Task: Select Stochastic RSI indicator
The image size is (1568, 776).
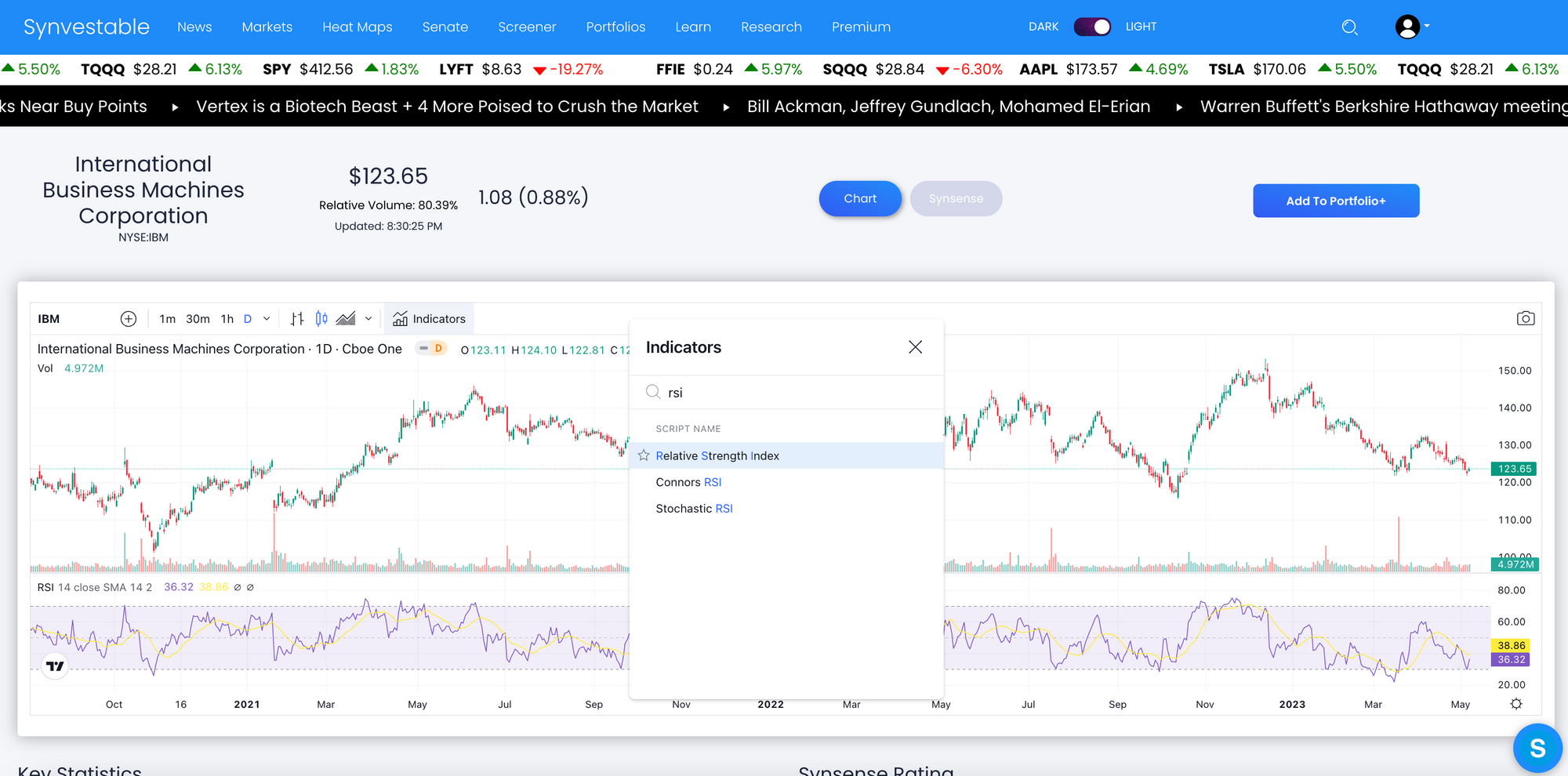Action: 787,509
